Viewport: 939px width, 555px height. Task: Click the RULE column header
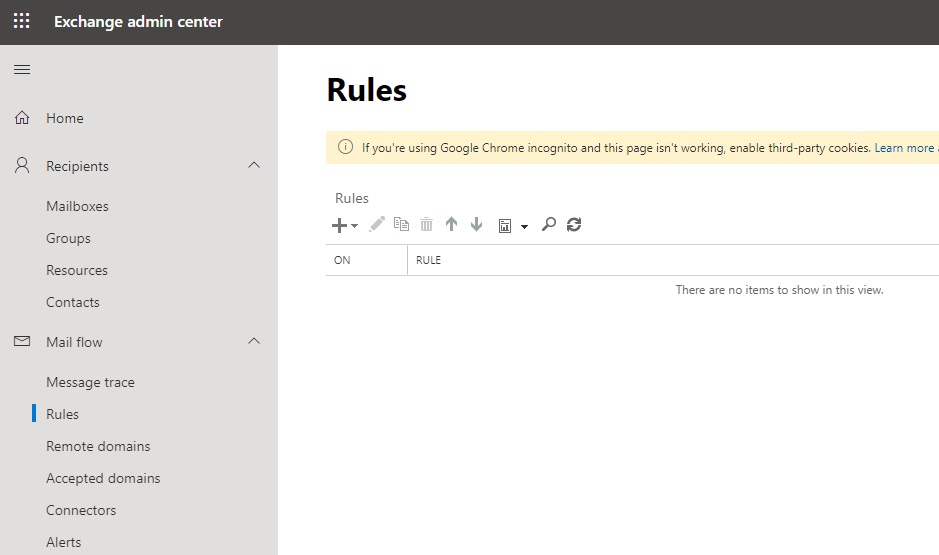point(429,260)
